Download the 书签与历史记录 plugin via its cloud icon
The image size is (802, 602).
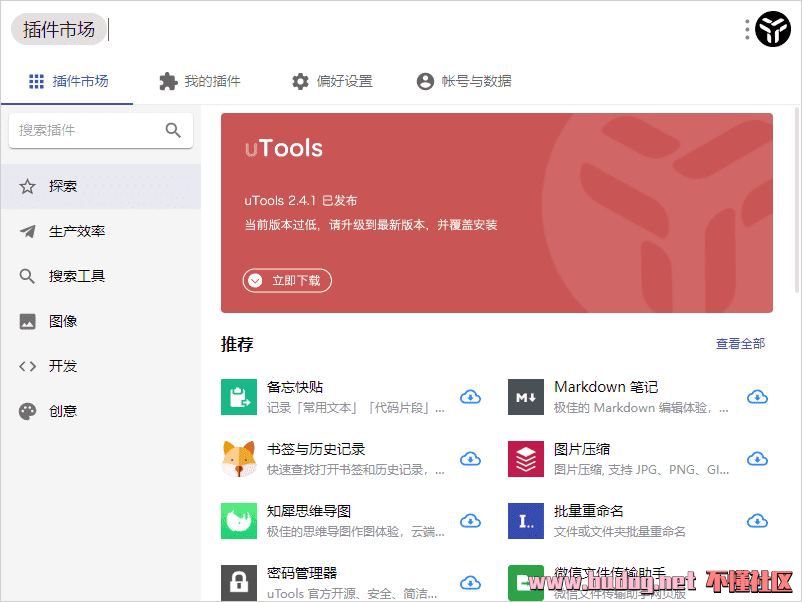[470, 459]
